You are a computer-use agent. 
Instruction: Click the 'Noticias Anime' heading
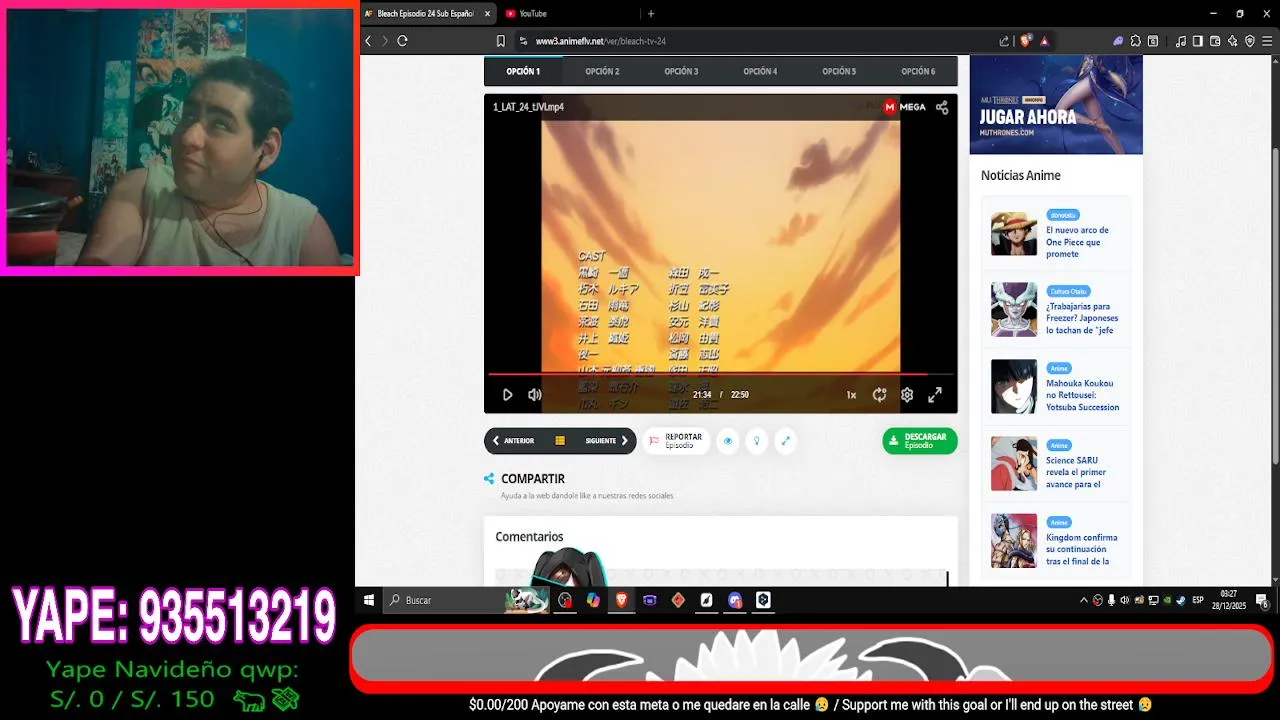(x=1020, y=176)
